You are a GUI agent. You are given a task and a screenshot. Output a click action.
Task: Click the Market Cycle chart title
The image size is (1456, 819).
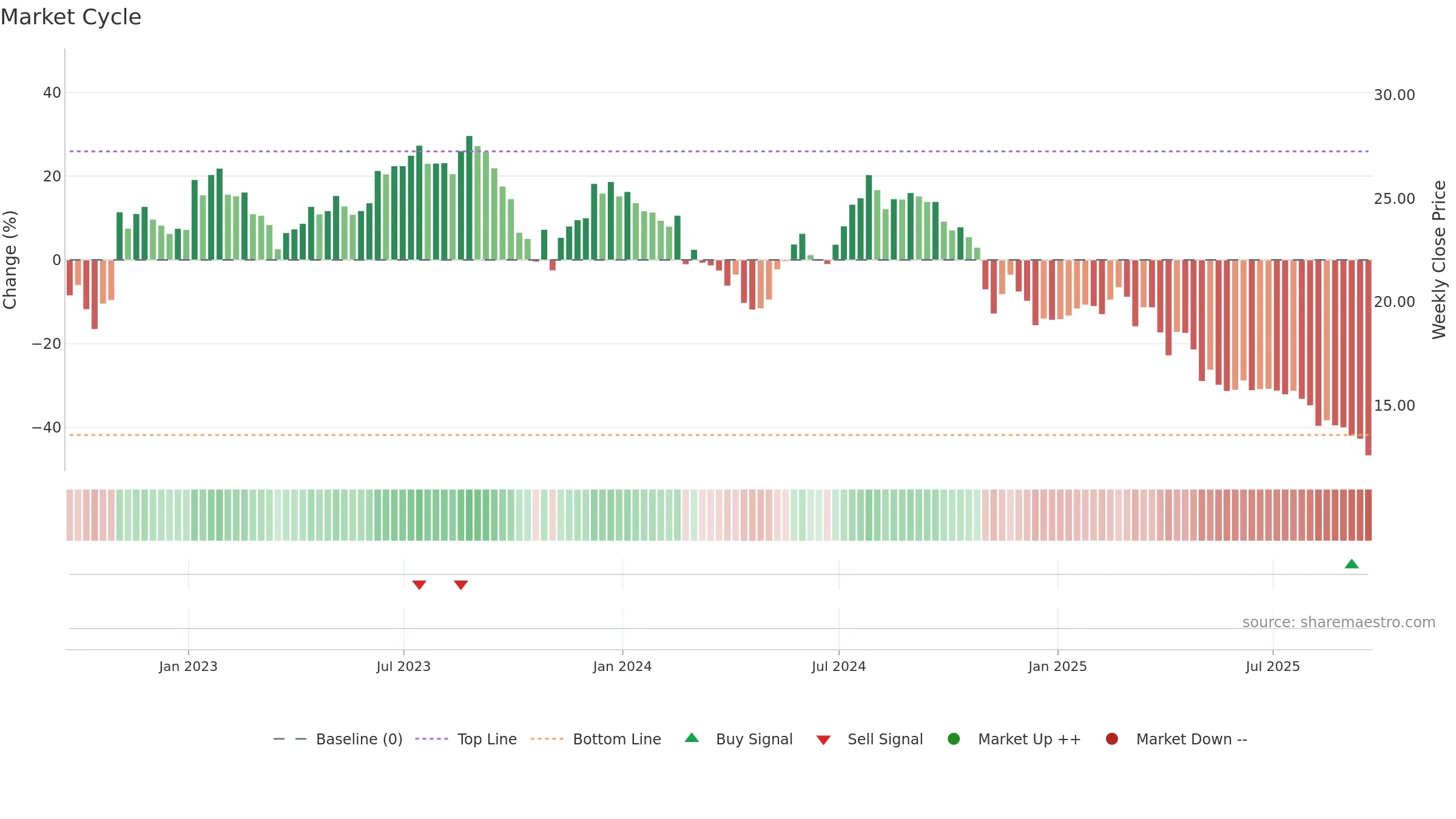[71, 17]
